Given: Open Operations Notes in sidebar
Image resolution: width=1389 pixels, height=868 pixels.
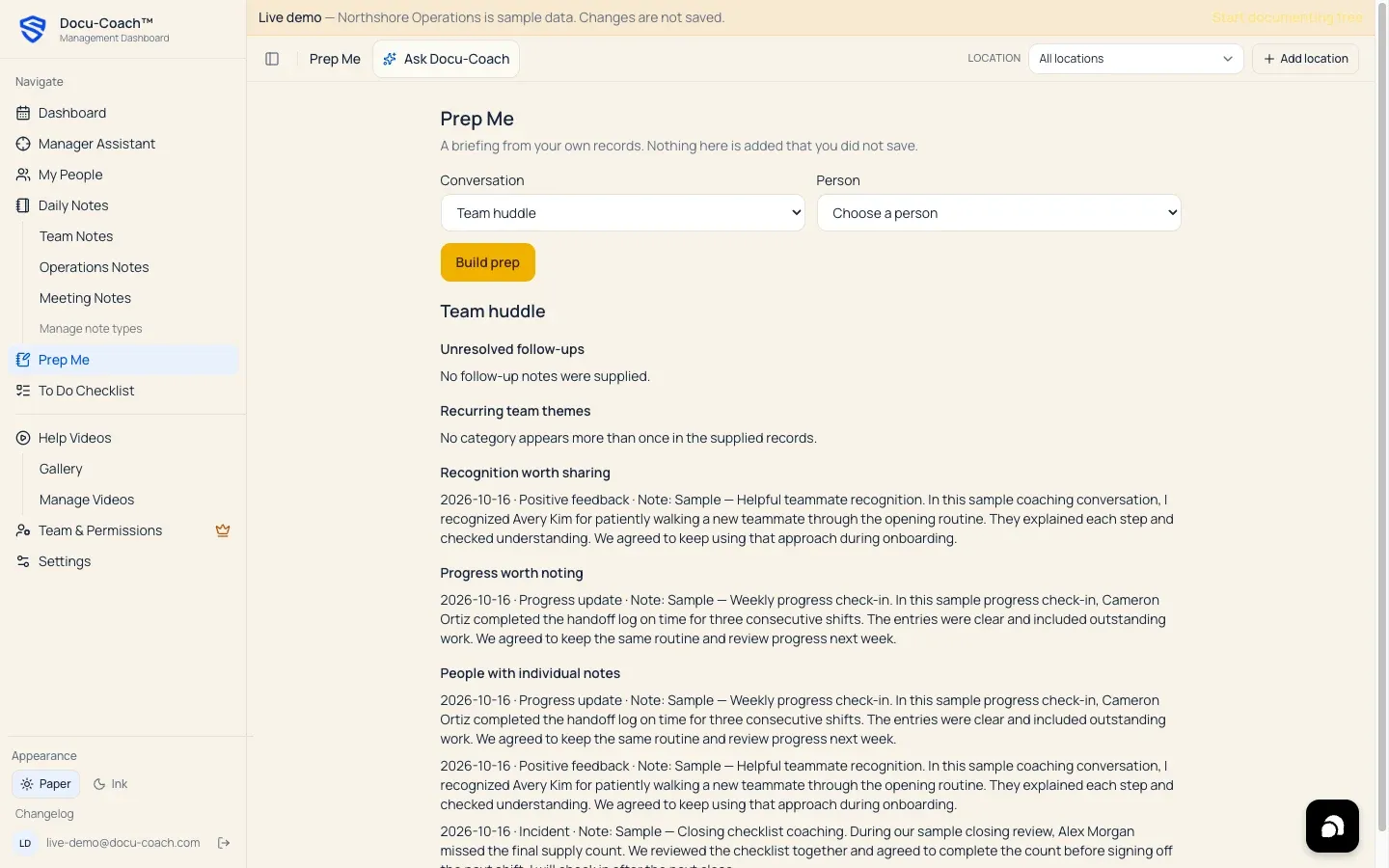Looking at the screenshot, I should click(x=95, y=267).
